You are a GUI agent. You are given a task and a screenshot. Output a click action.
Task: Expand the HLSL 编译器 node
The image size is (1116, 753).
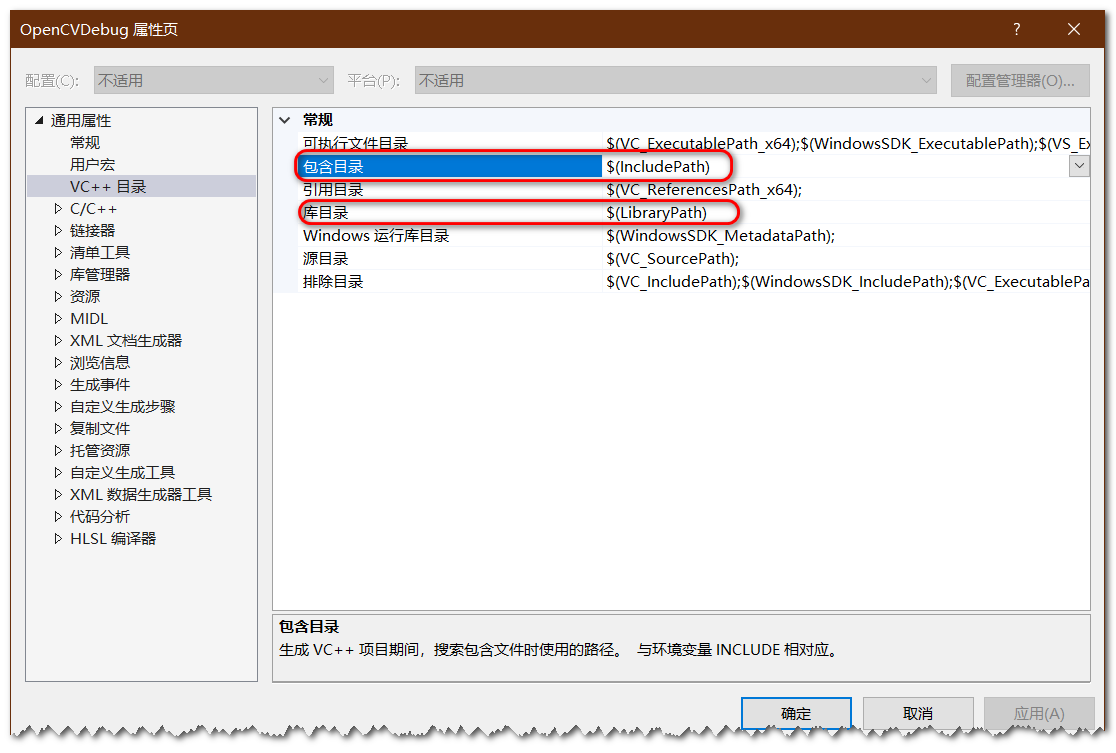[58, 539]
